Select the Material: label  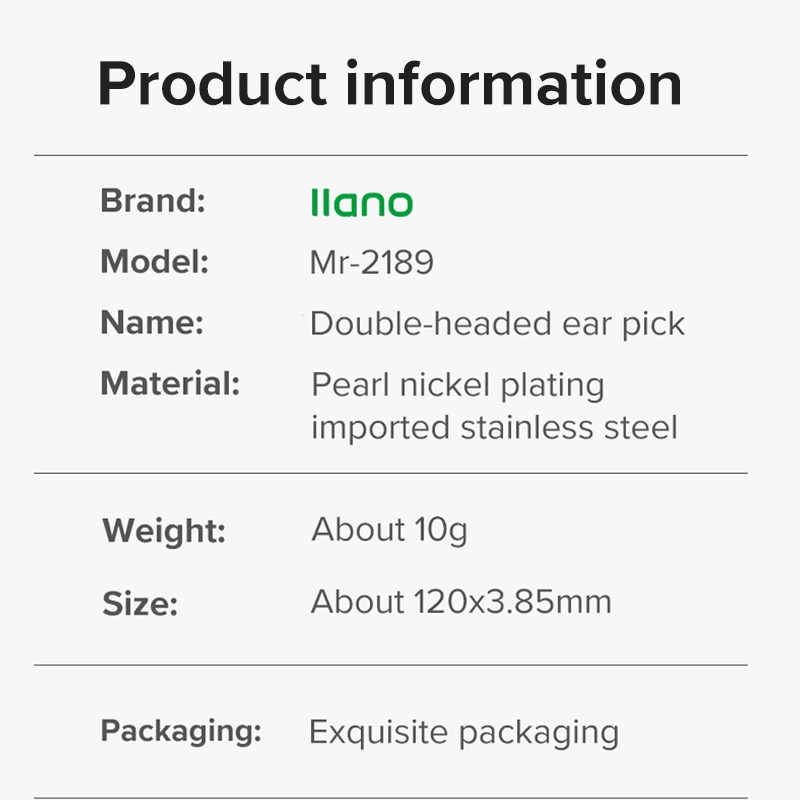[x=170, y=383]
